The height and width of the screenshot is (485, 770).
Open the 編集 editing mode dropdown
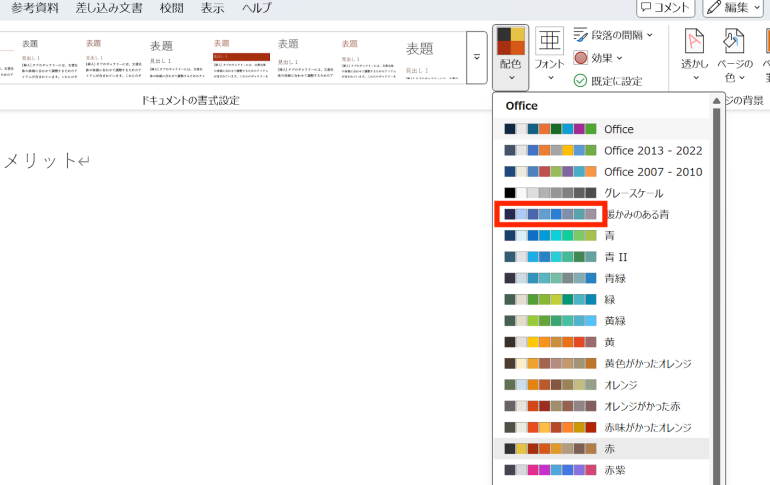[734, 7]
